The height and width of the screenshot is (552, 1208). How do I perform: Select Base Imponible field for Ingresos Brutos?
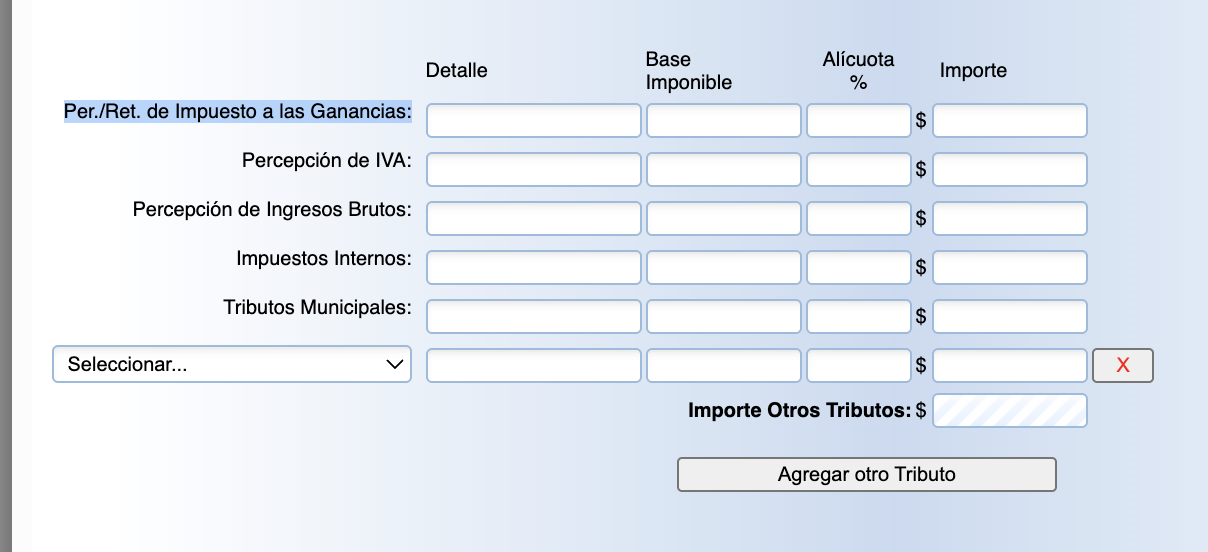[723, 219]
